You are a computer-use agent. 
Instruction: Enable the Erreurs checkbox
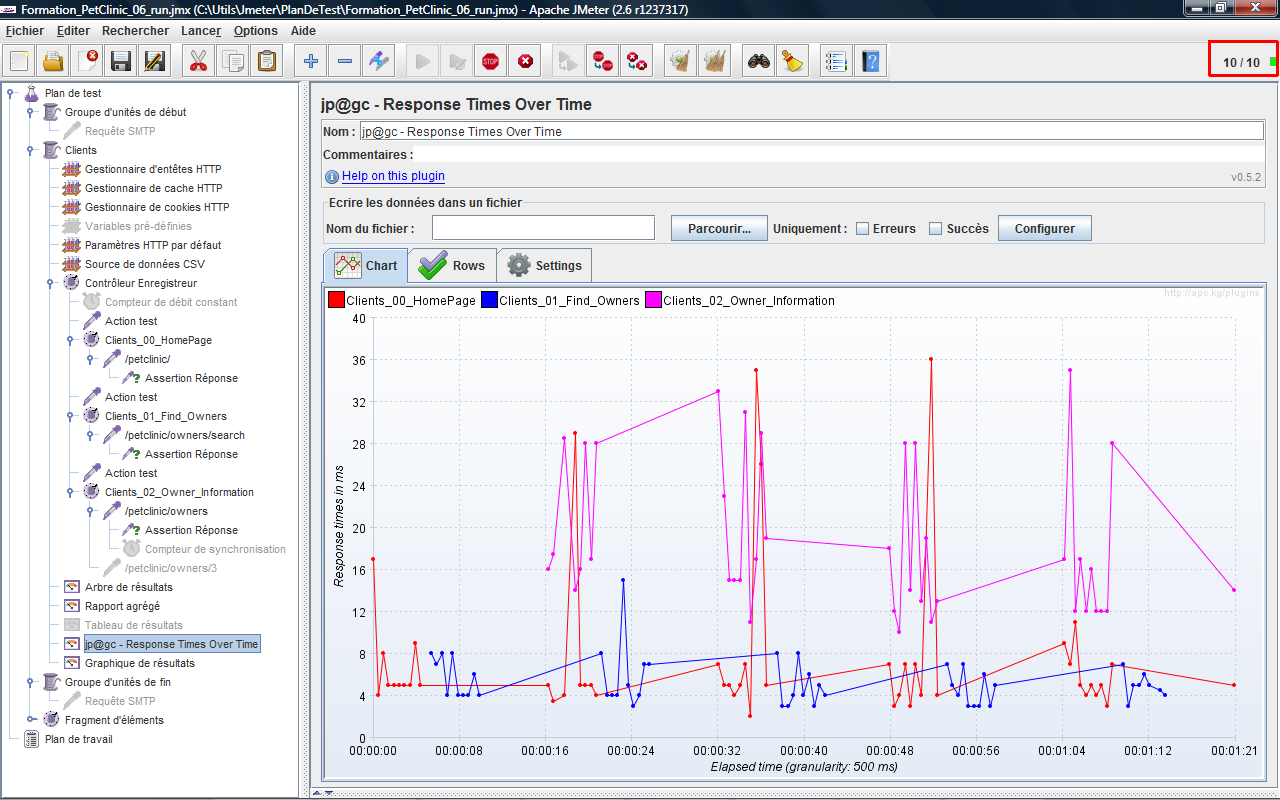coord(862,229)
